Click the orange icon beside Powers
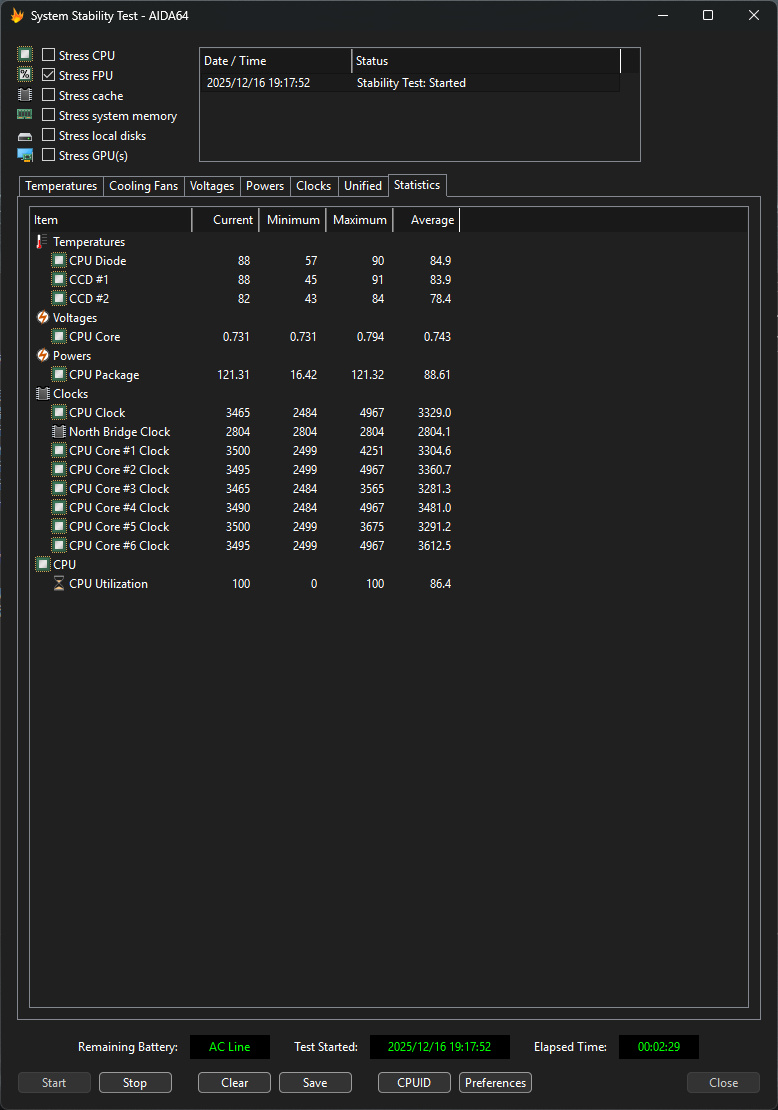 coord(42,356)
